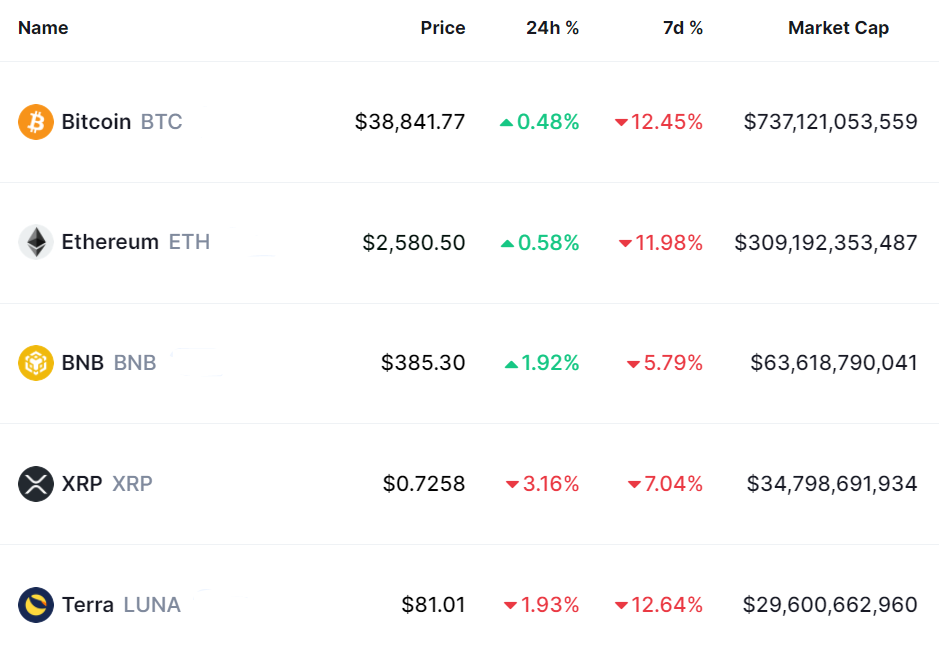
Task: Open the Ethereum coin page link
Action: (110, 242)
